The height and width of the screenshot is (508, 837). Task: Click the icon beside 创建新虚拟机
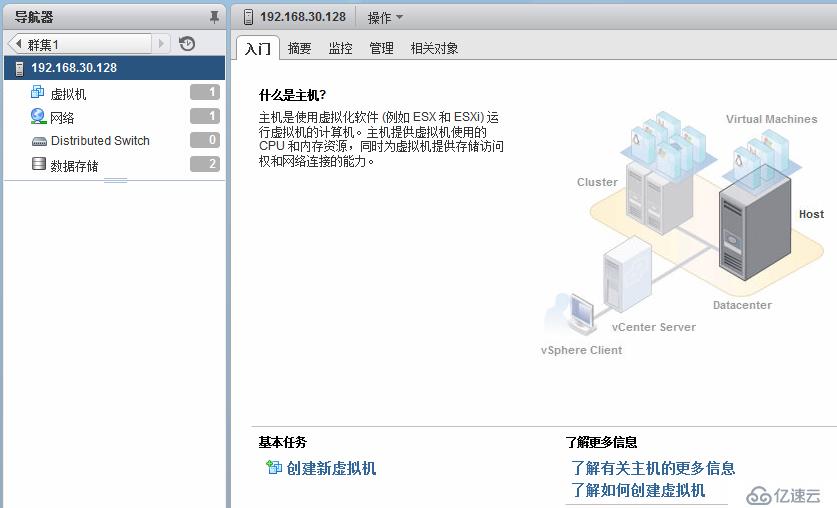(x=274, y=467)
